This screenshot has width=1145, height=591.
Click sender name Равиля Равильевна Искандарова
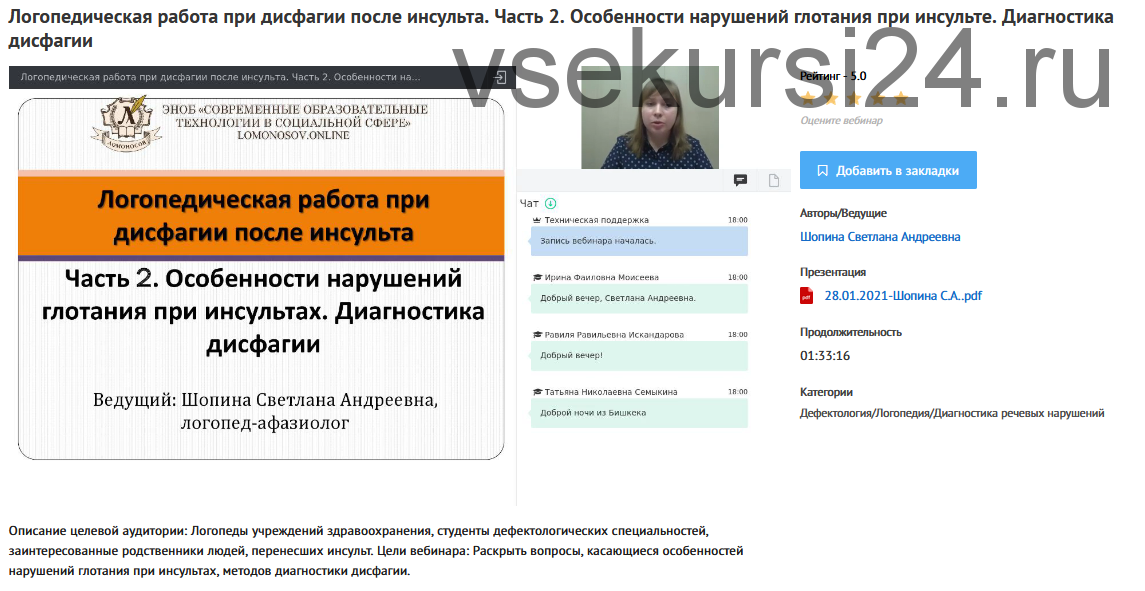tap(614, 335)
